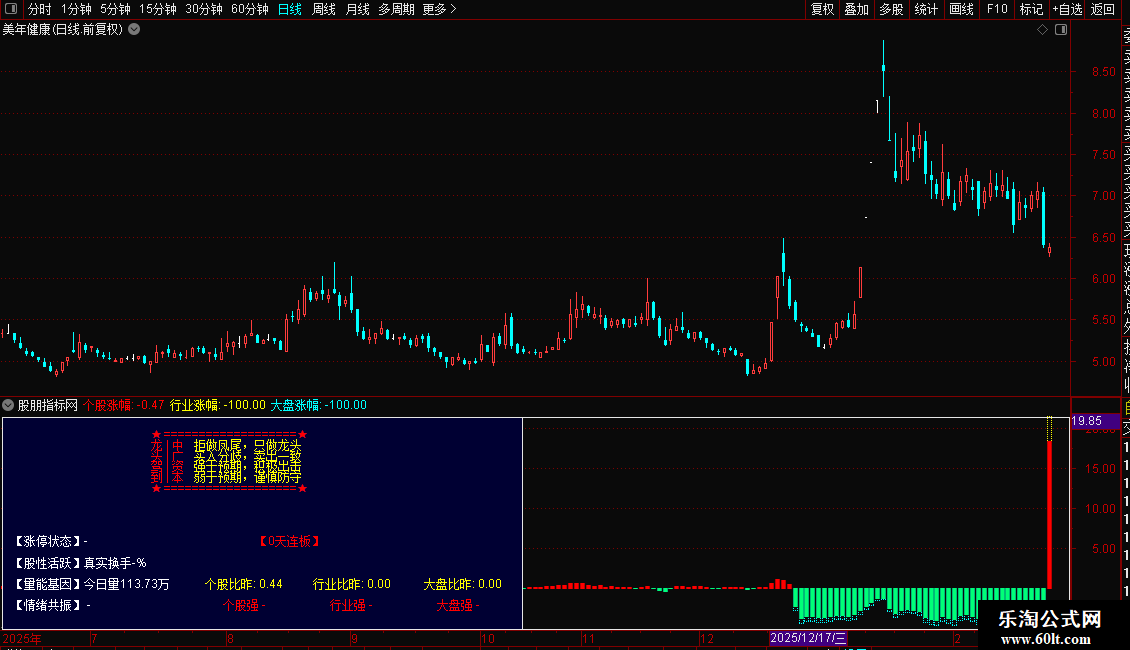This screenshot has width=1130, height=650.
Task: Open the 复权 adjustment menu
Action: [x=822, y=9]
